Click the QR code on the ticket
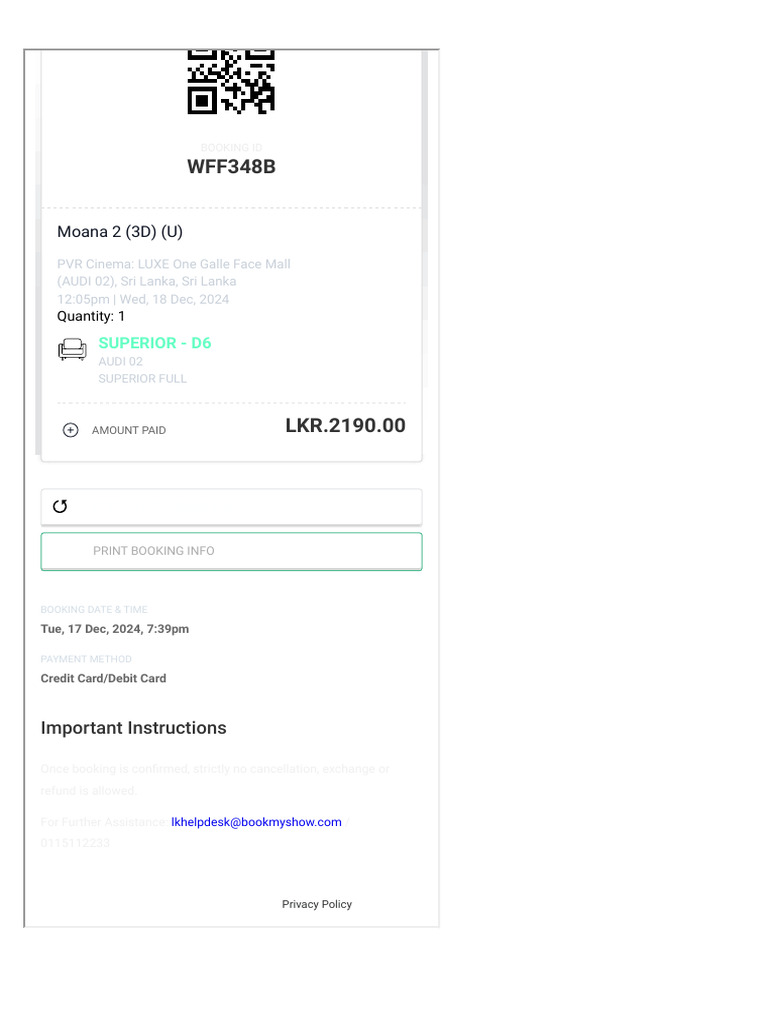 point(231,82)
